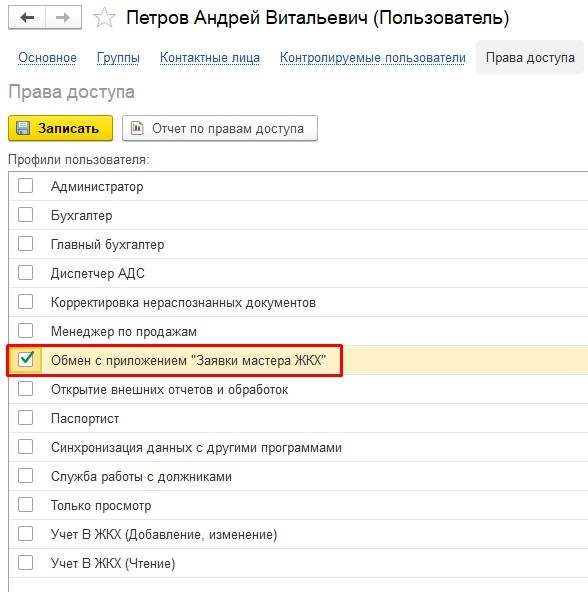Click the forward navigation arrow
This screenshot has width=588, height=592.
tap(63, 17)
